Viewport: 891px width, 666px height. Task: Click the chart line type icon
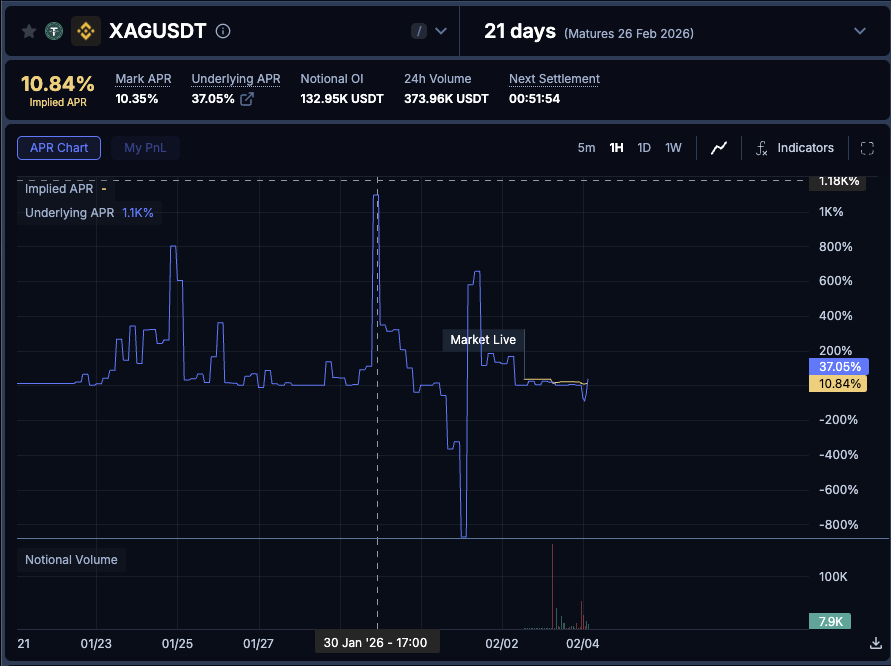coord(719,148)
